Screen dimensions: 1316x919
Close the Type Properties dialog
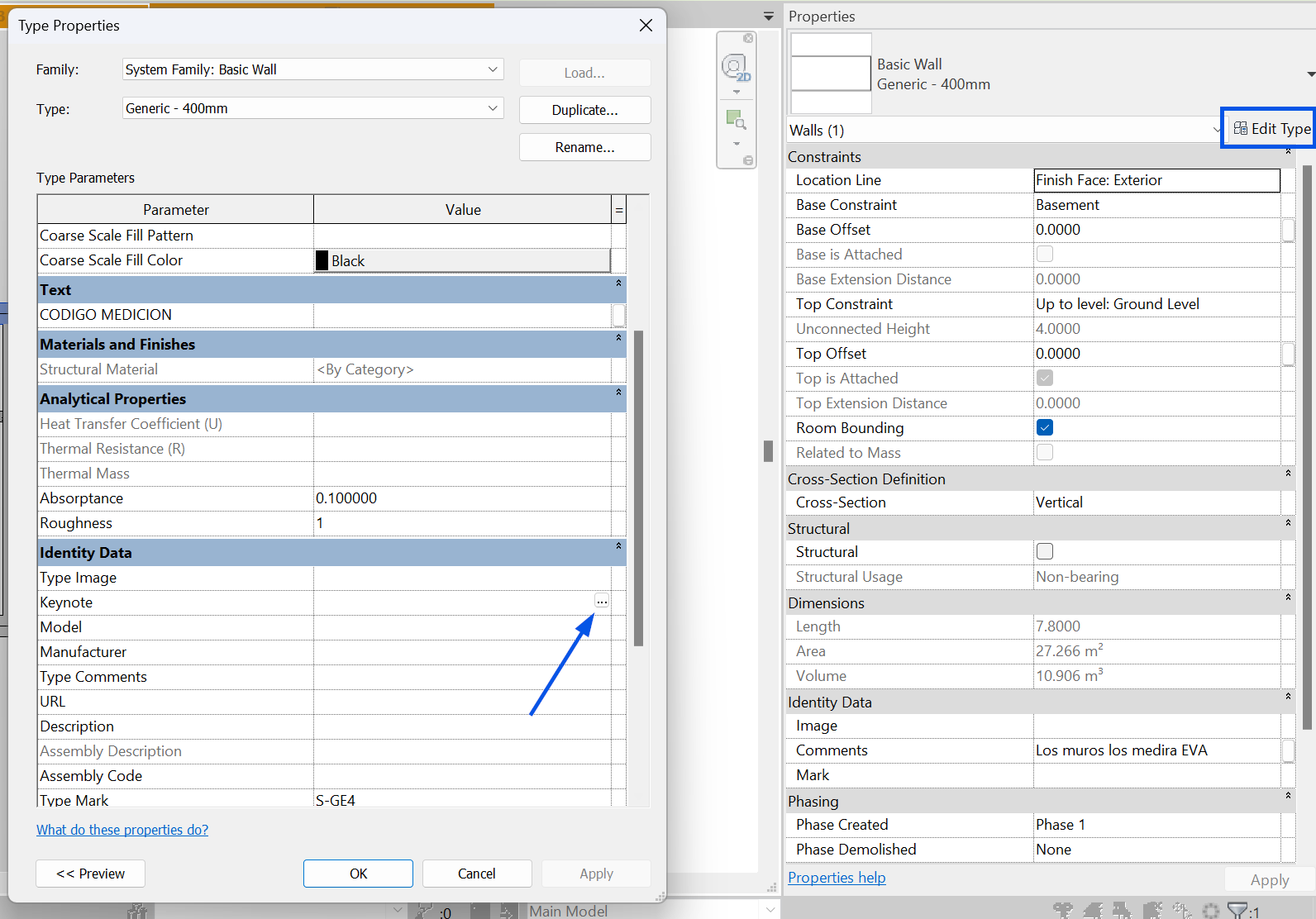[x=646, y=26]
